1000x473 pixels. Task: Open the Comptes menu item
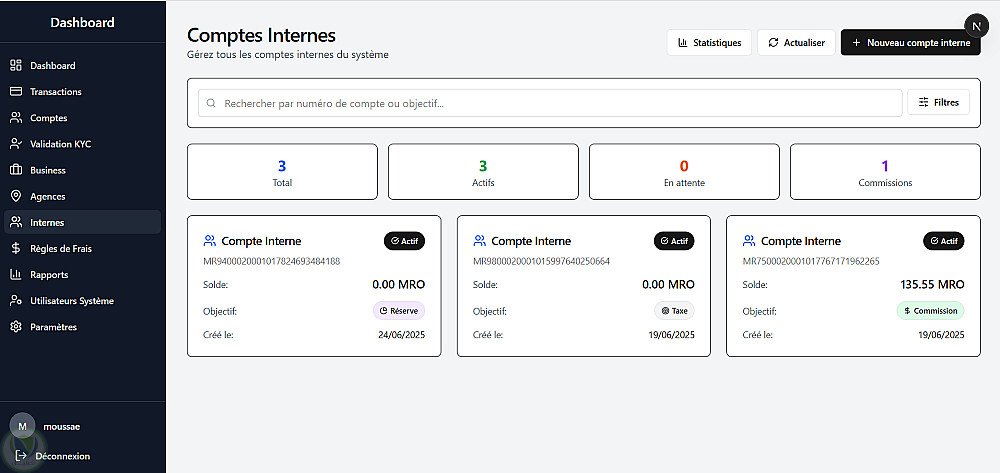click(x=49, y=118)
